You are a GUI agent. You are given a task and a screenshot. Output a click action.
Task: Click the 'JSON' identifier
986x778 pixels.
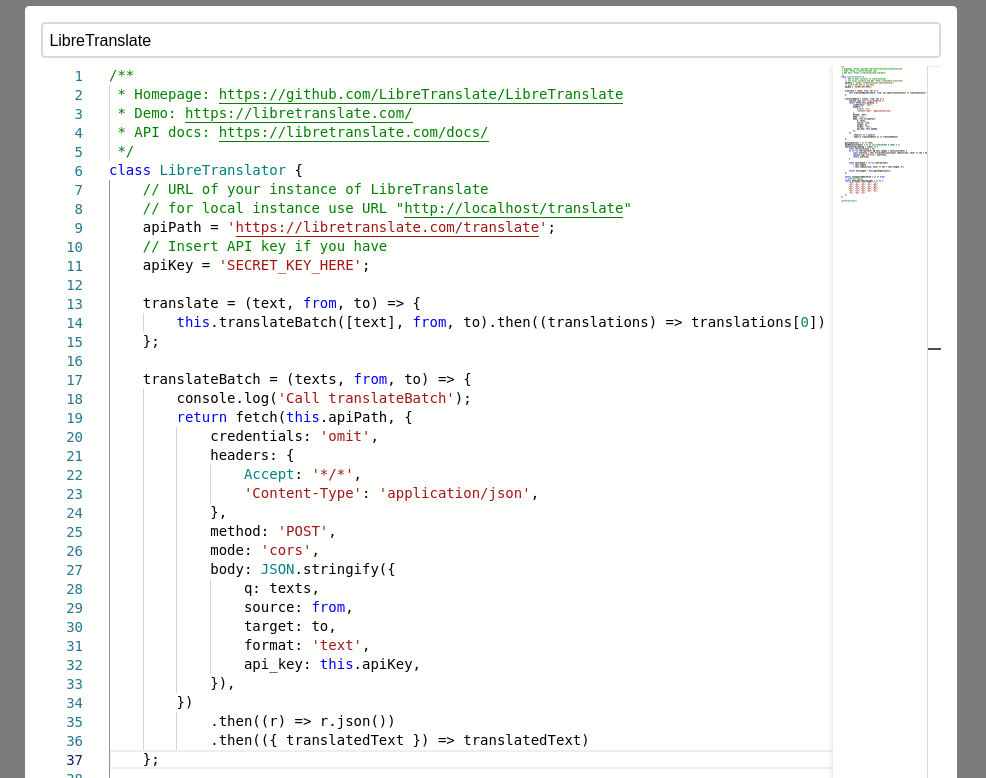(x=278, y=569)
